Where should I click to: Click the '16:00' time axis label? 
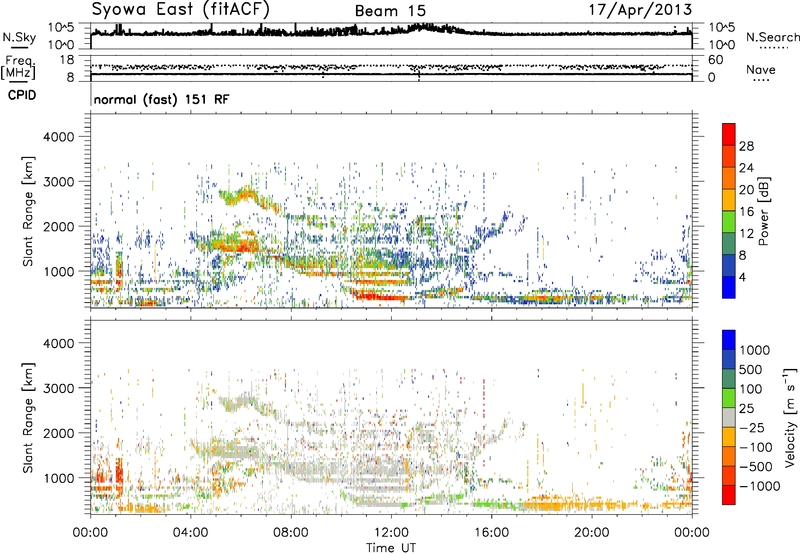(492, 533)
